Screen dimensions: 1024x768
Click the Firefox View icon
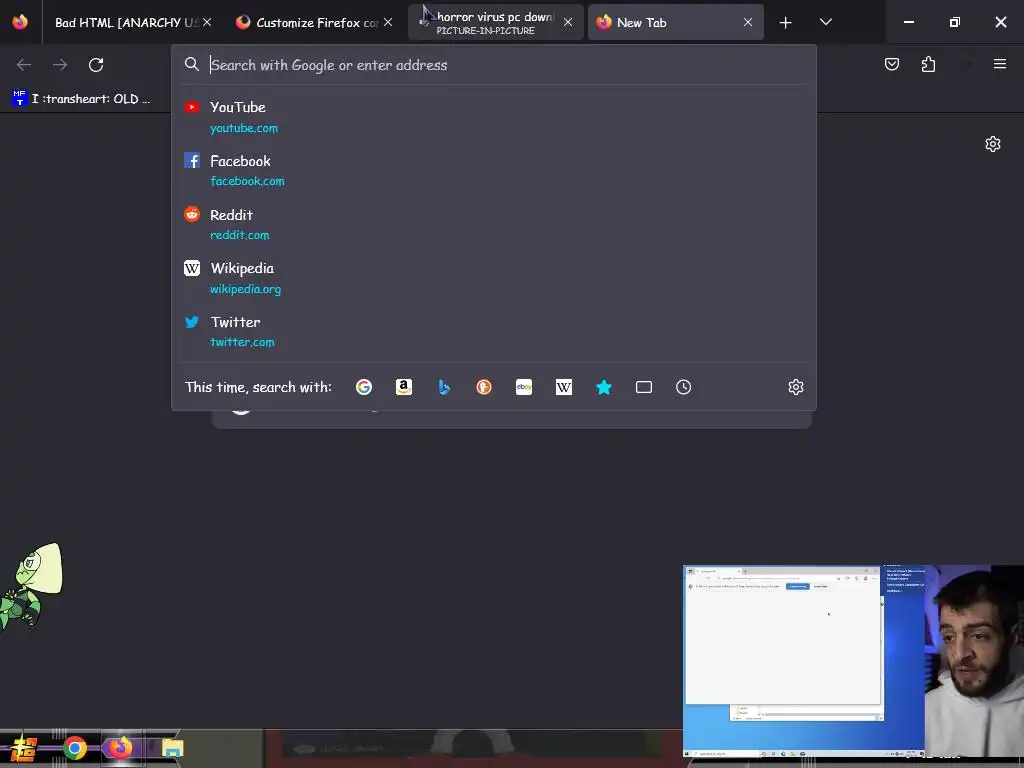pyautogui.click(x=20, y=22)
